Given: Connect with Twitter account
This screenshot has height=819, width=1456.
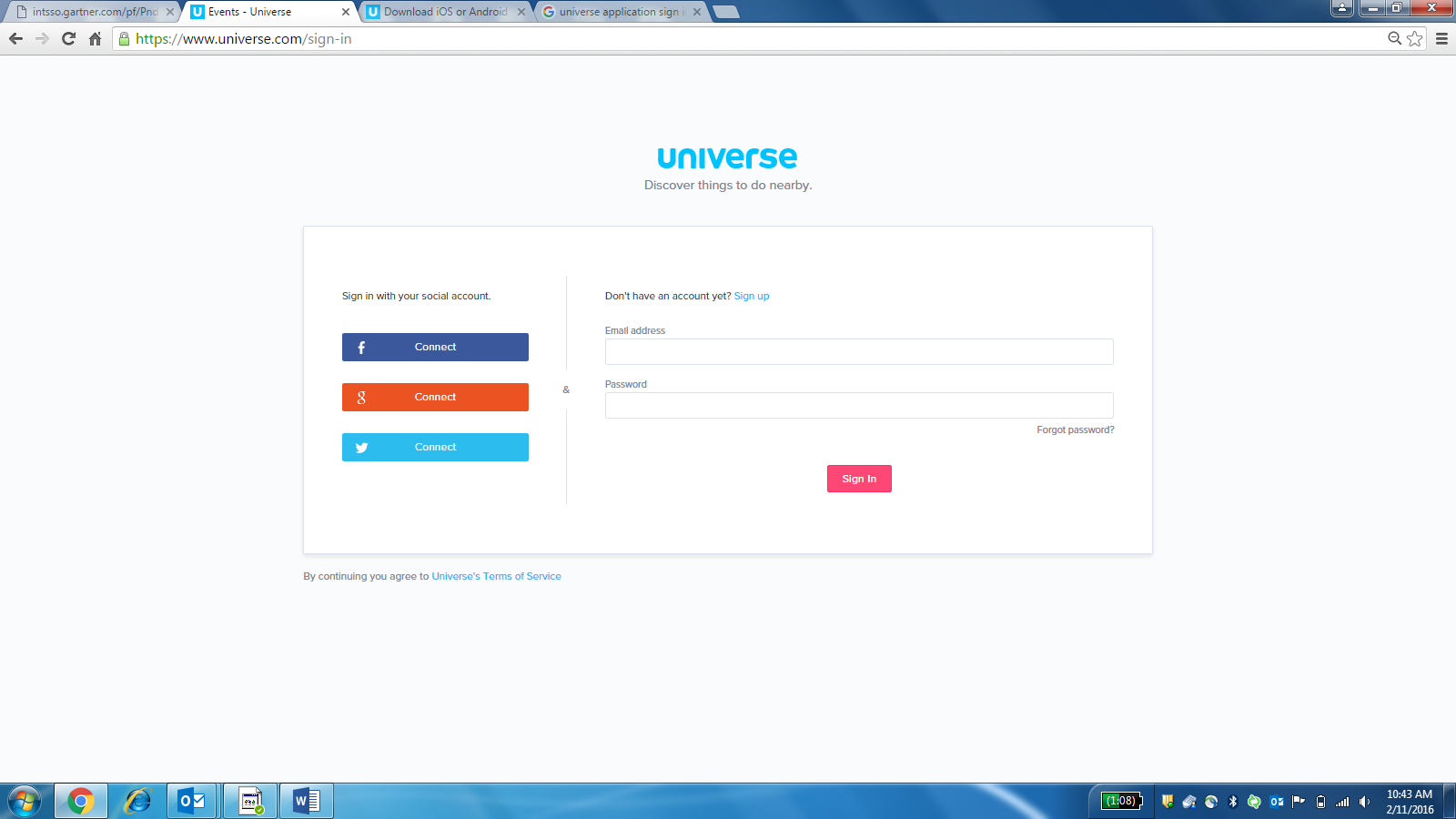Looking at the screenshot, I should tap(435, 447).
